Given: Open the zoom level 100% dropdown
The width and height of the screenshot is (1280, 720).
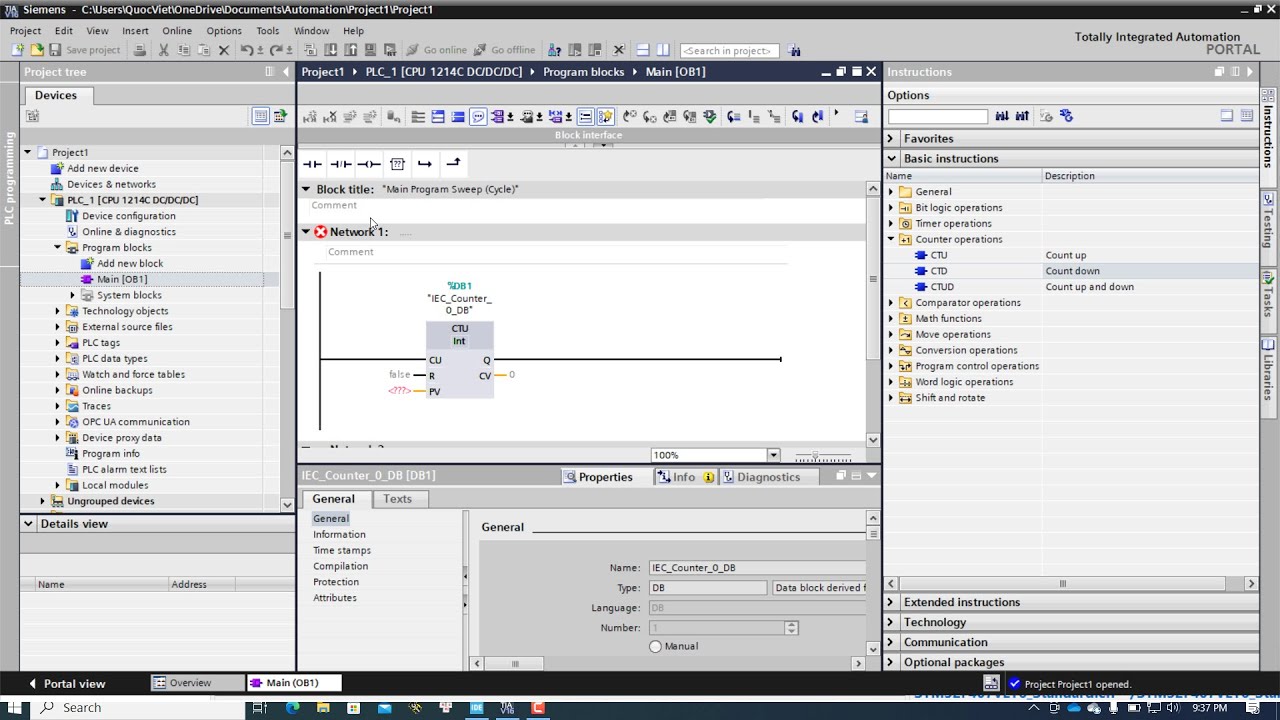Looking at the screenshot, I should point(772,455).
